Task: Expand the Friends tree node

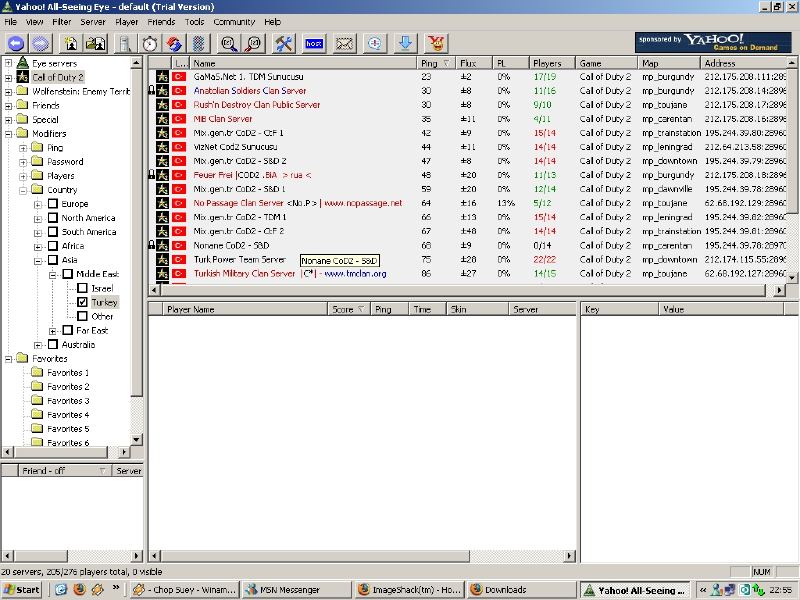Action: point(8,106)
